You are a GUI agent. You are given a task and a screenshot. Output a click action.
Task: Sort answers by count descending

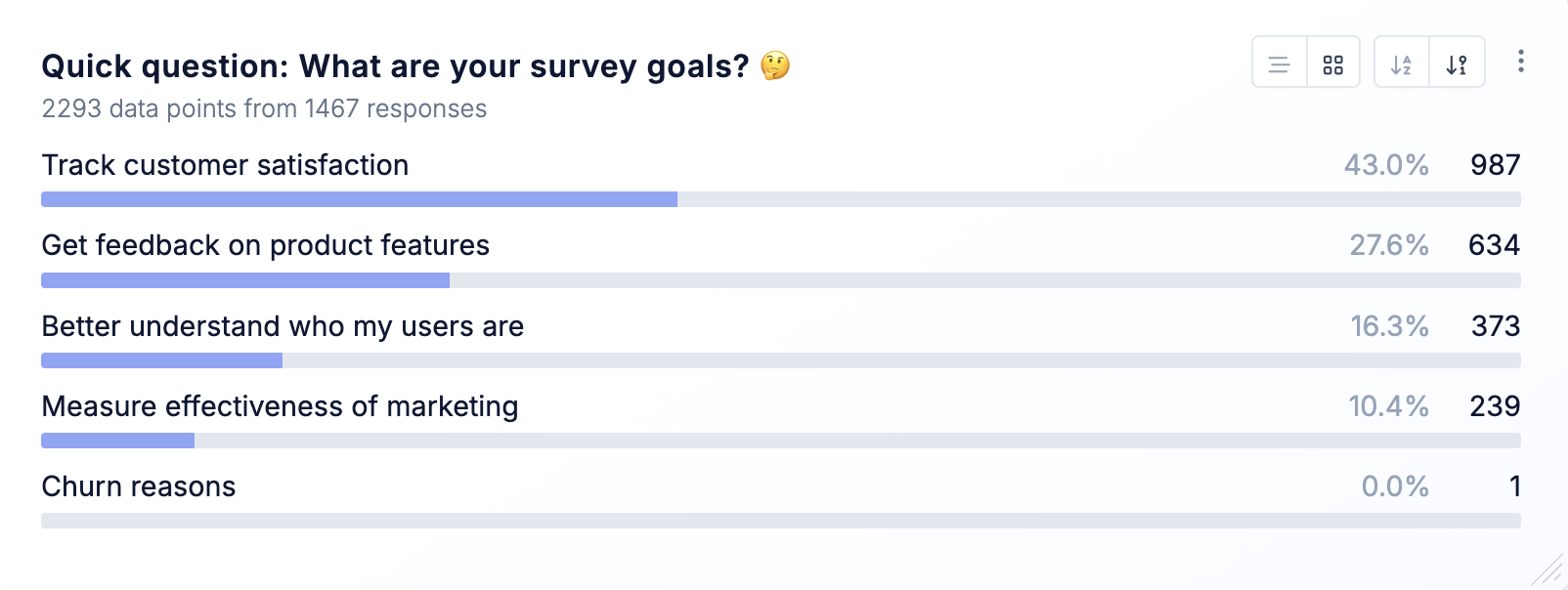click(x=1457, y=64)
